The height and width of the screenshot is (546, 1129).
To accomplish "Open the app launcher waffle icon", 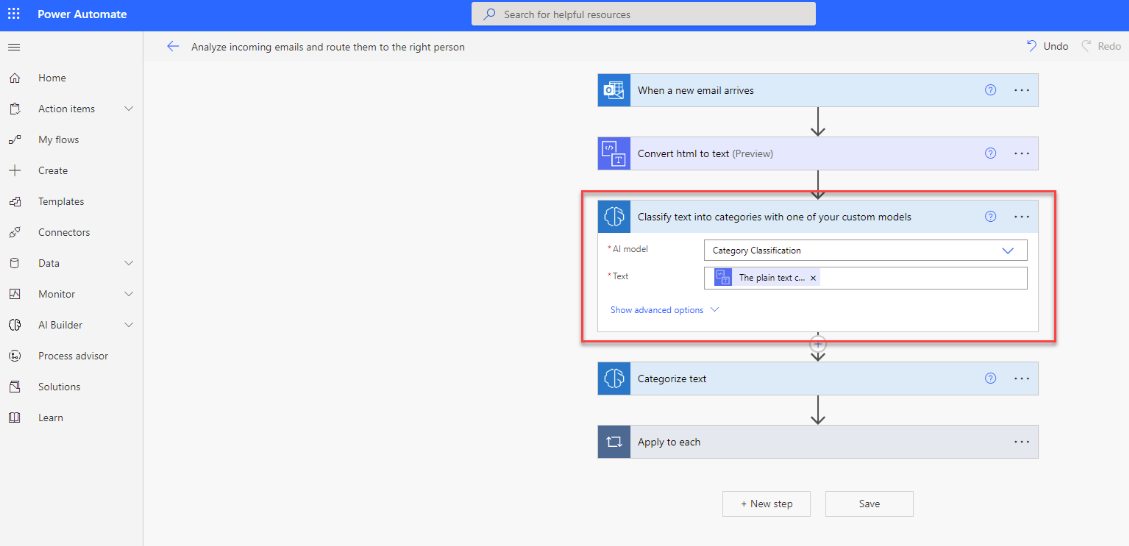I will (x=14, y=14).
